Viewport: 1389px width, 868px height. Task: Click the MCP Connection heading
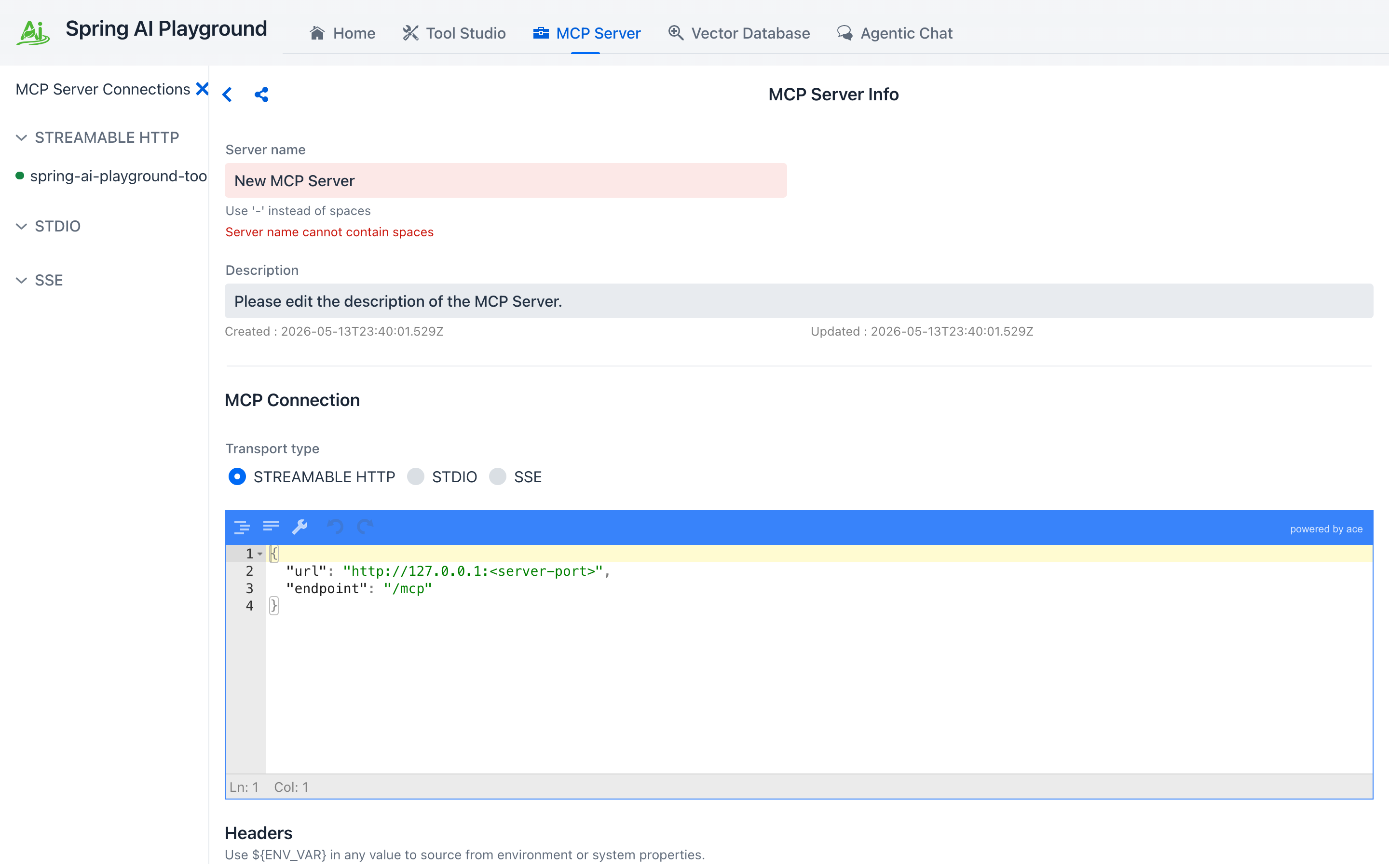(292, 400)
